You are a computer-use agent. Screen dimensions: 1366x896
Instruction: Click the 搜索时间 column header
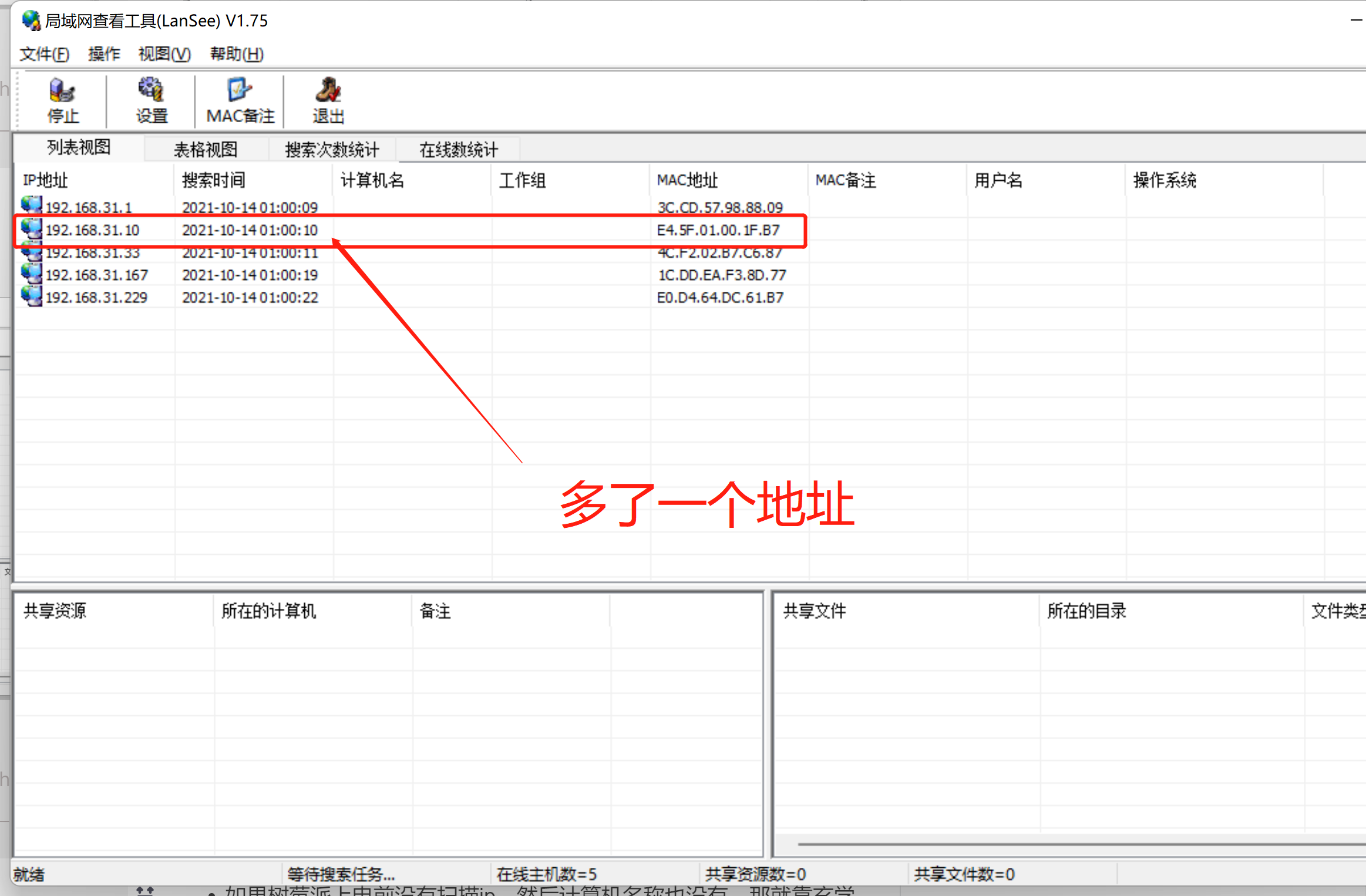coord(213,180)
